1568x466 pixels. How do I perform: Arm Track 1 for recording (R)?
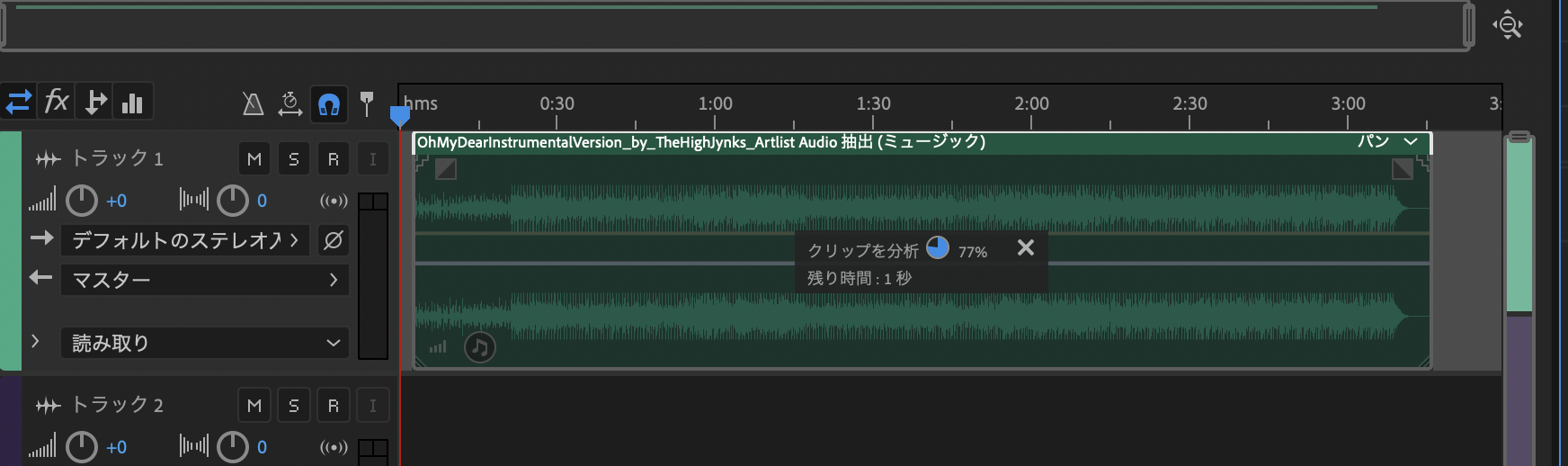coord(334,159)
